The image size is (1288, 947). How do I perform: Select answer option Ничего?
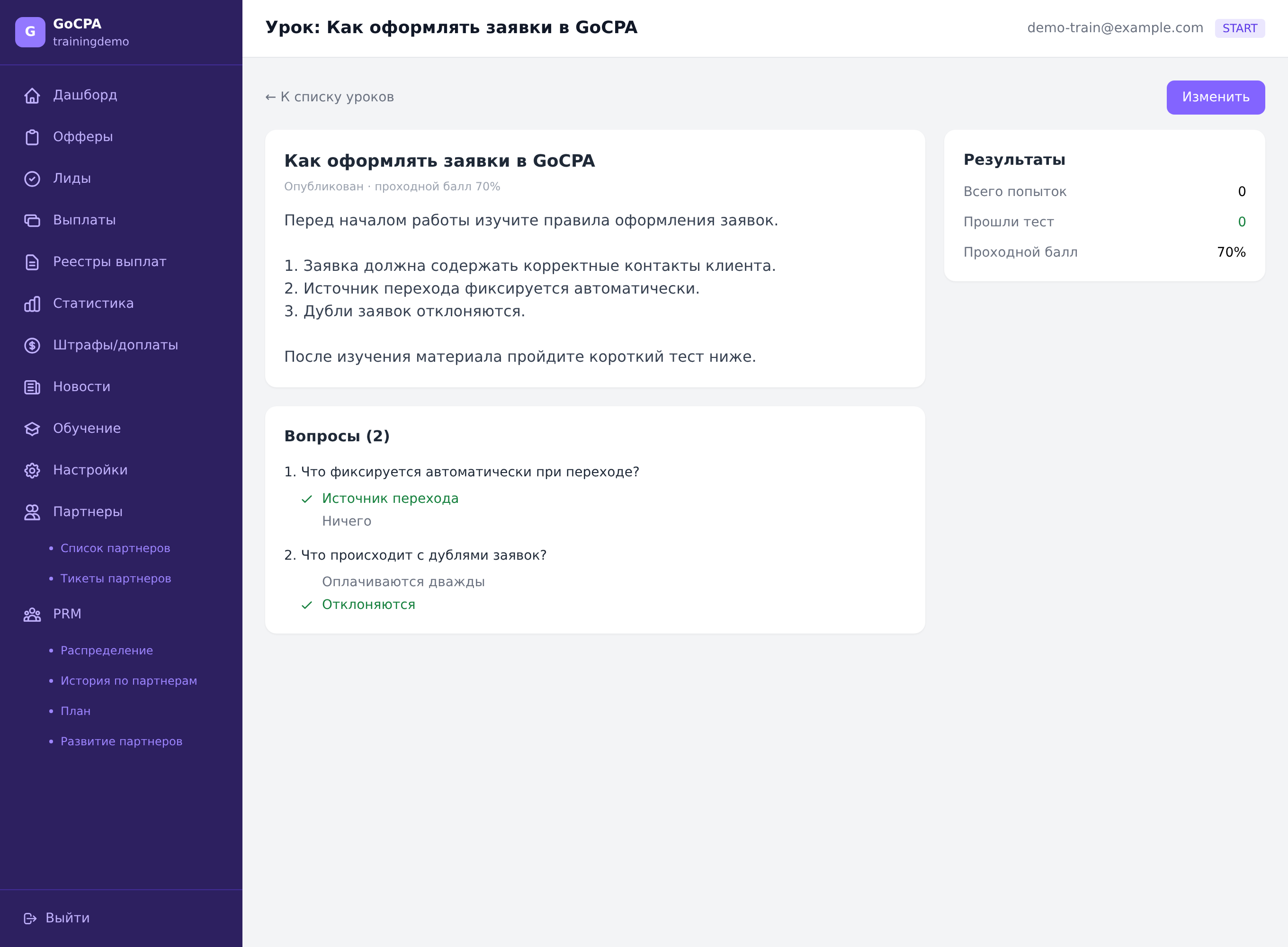[x=347, y=522]
